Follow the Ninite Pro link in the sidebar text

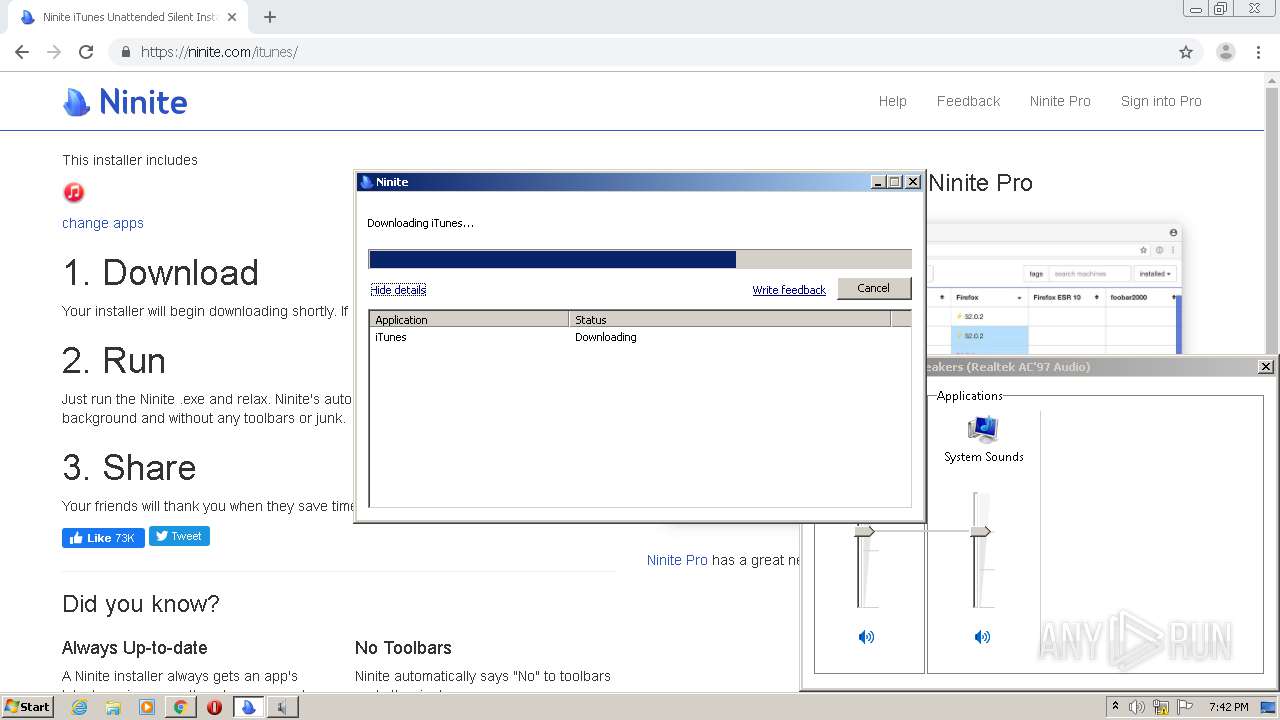pos(677,560)
